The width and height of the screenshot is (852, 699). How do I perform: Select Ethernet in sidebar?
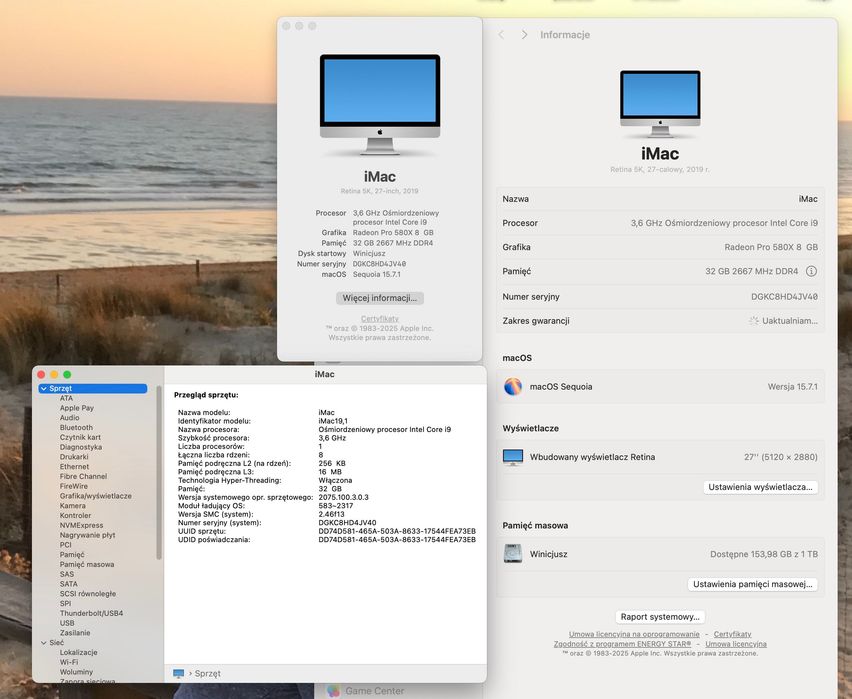[74, 467]
